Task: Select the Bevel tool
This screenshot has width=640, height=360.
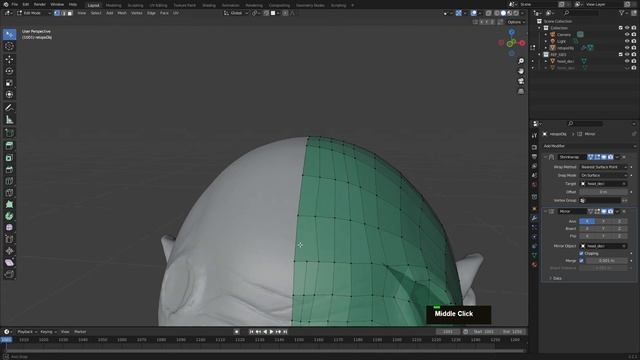Action: pyautogui.click(x=9, y=169)
